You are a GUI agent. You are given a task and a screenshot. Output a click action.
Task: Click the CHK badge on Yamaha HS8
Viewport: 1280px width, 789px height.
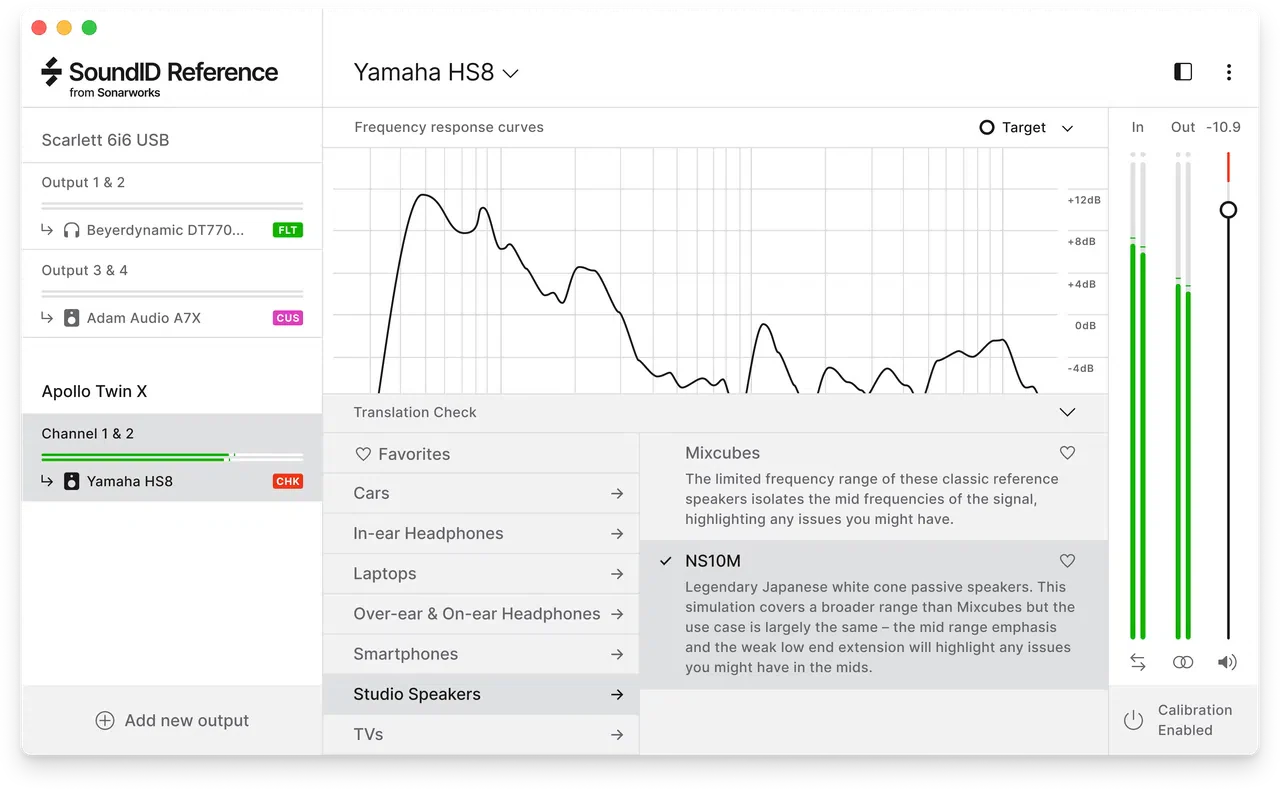(288, 481)
